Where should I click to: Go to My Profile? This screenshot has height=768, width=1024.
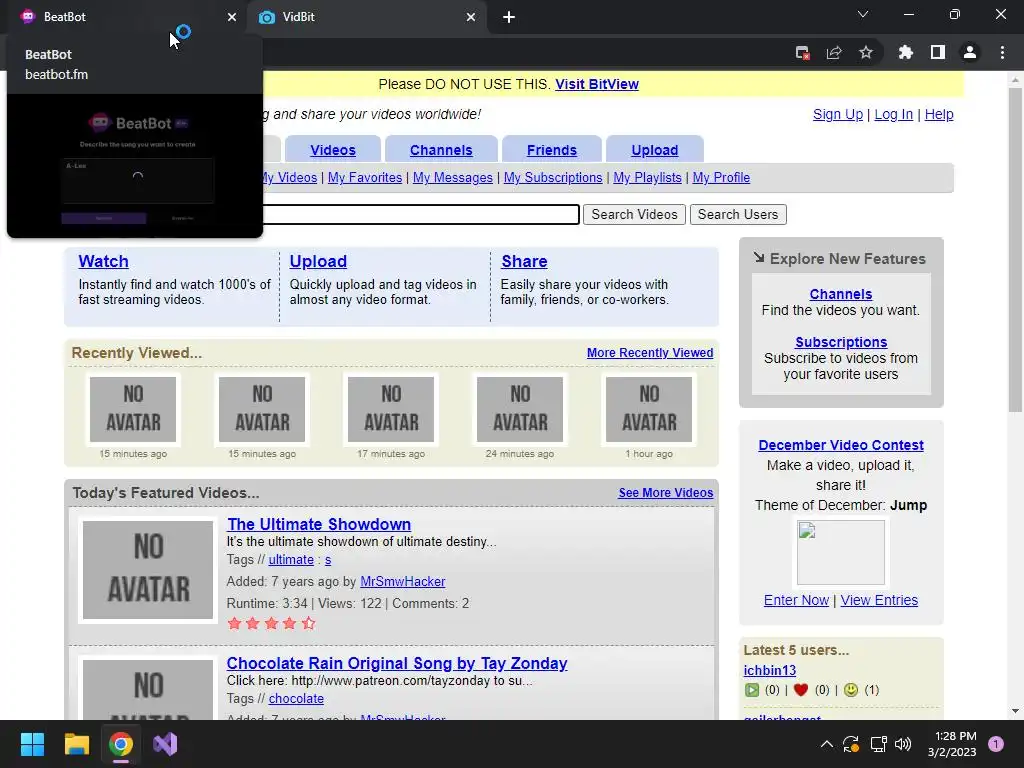coord(721,178)
